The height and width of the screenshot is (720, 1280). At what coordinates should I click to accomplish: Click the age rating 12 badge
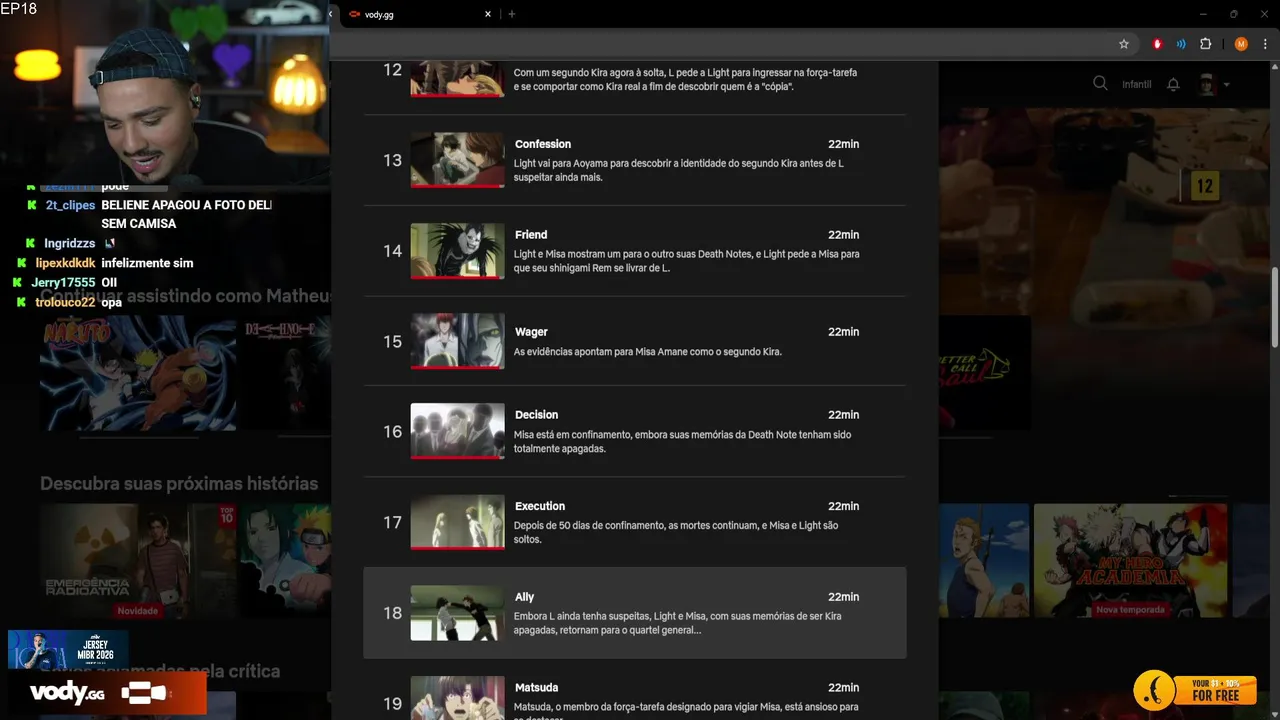click(x=1204, y=186)
